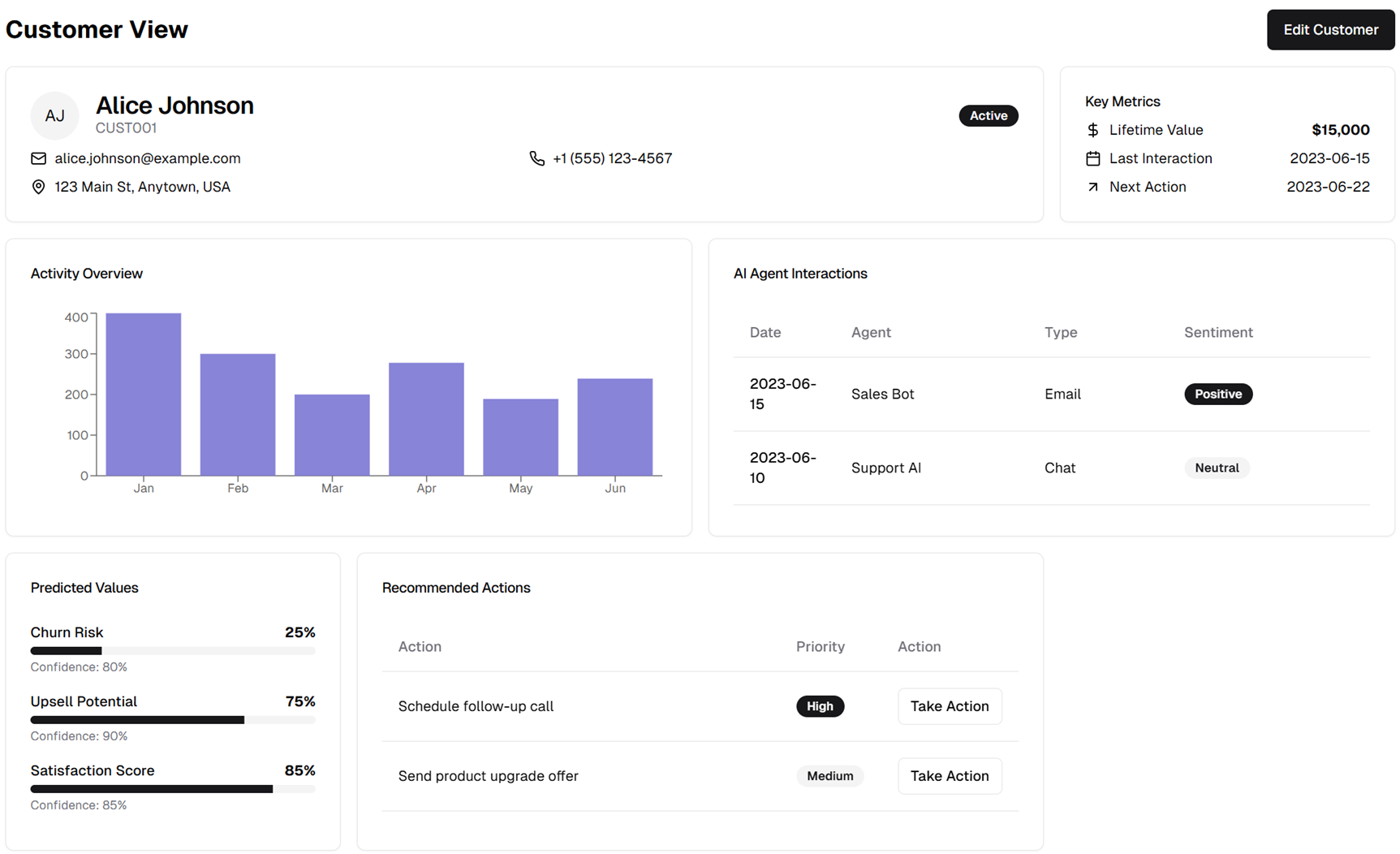Viewport: 1400px width, 854px height.
Task: Click the Agent column header
Action: pos(871,332)
